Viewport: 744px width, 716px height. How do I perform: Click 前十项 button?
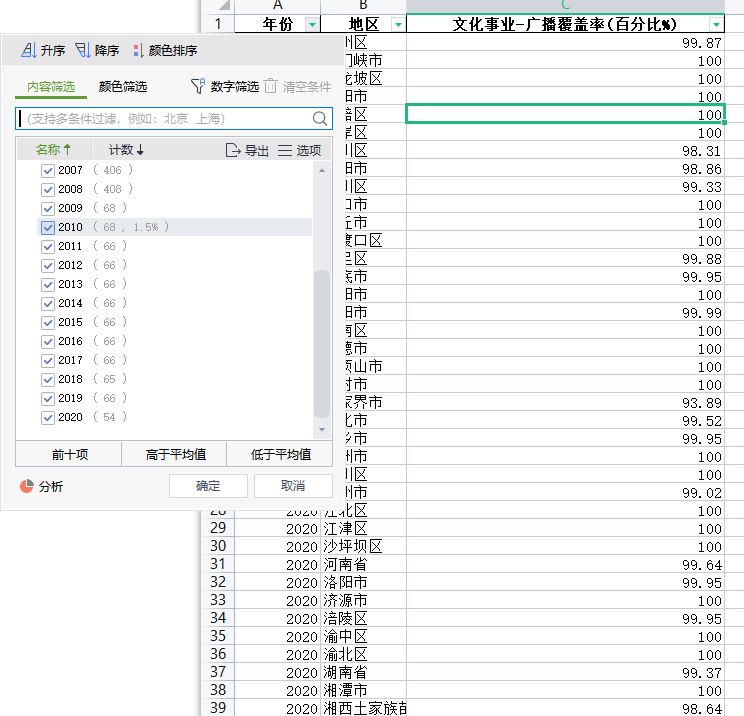[x=69, y=455]
